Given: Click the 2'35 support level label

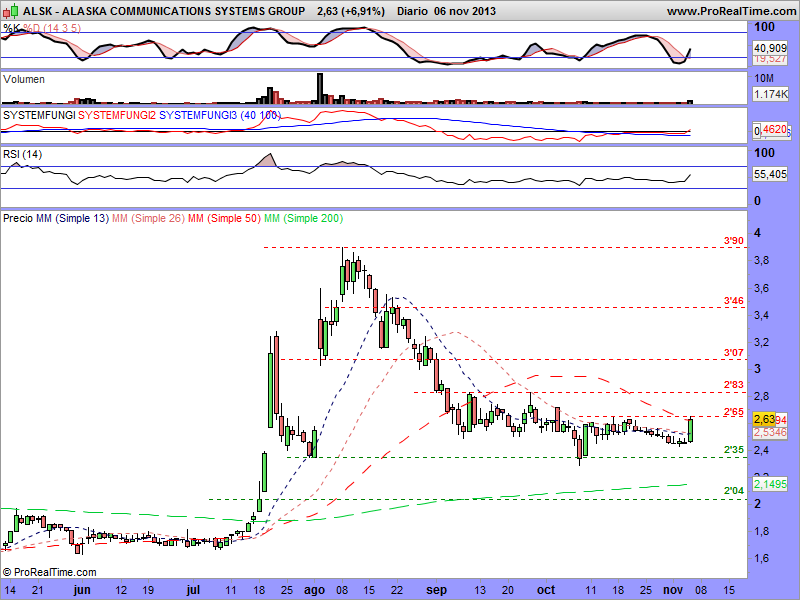Looking at the screenshot, I should point(734,449).
